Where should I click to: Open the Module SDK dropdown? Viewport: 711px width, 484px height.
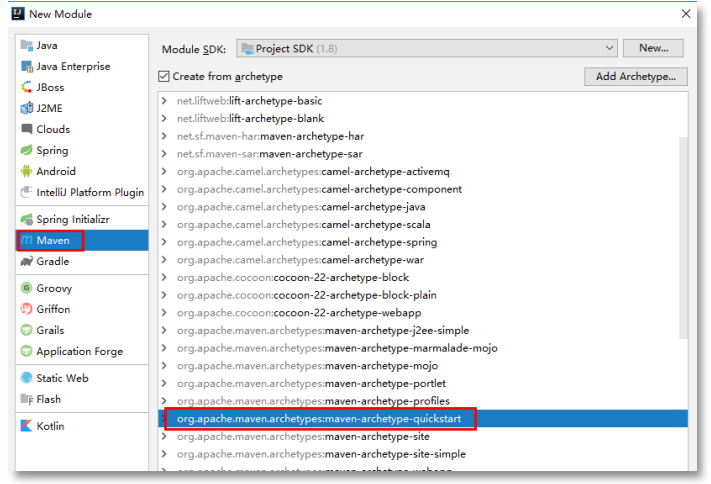(427, 48)
